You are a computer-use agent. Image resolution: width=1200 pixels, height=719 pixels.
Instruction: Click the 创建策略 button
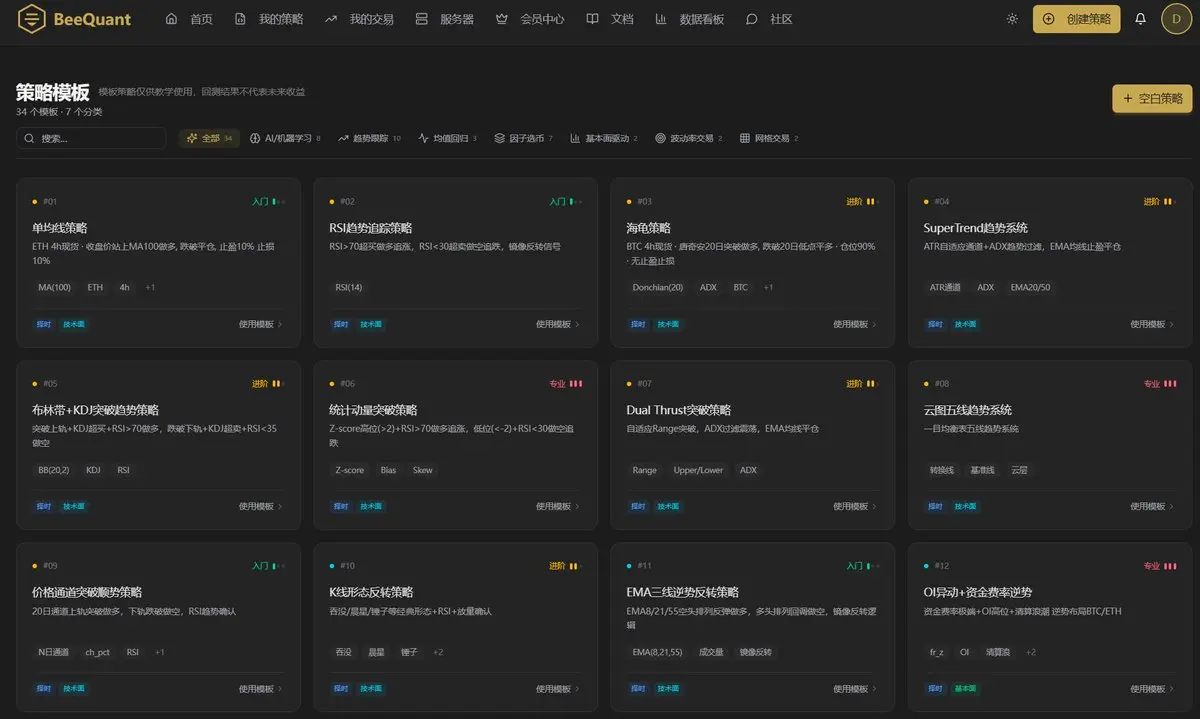click(x=1076, y=19)
